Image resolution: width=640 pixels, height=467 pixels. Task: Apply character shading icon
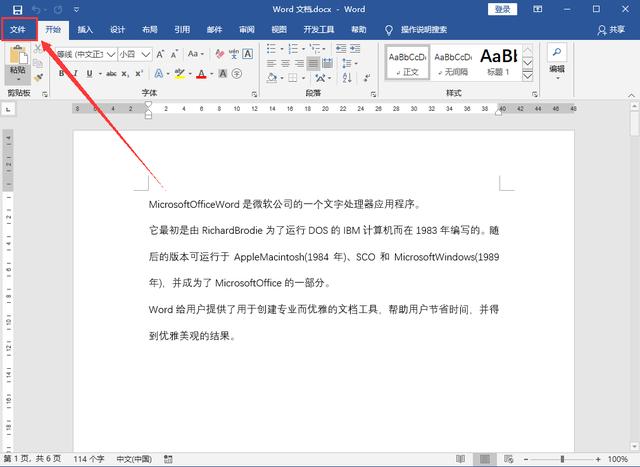click(222, 73)
